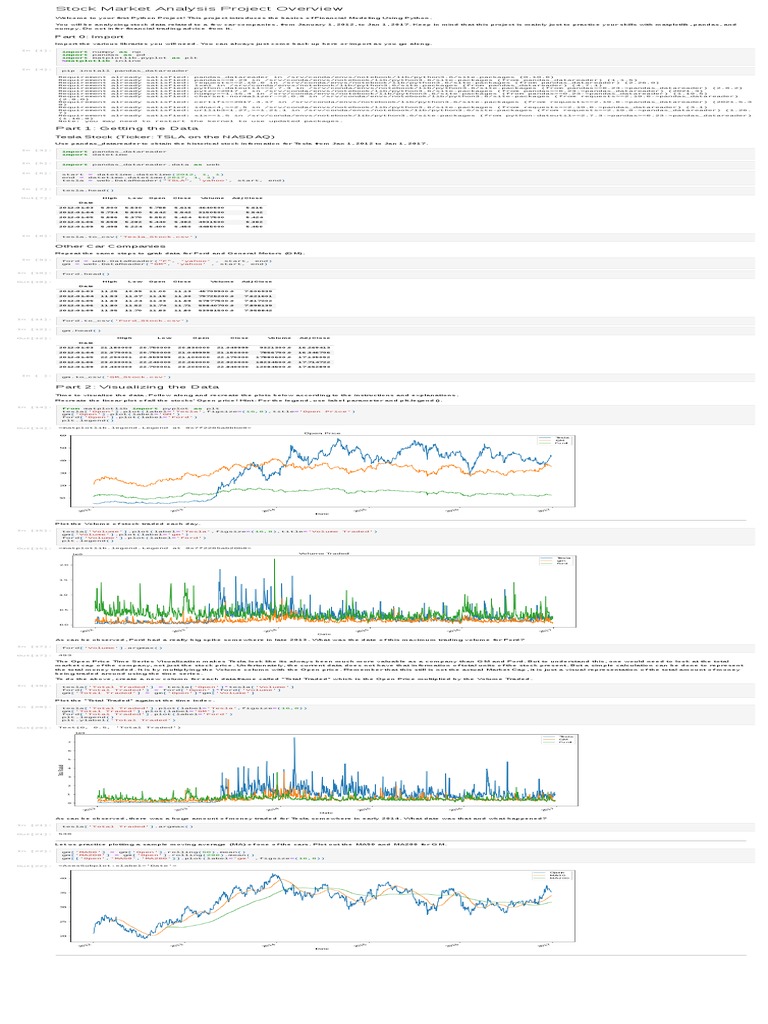The height and width of the screenshot is (1024, 768).
Task: Click the Part 2: Visualizing the Data heading
Action: pos(137,387)
